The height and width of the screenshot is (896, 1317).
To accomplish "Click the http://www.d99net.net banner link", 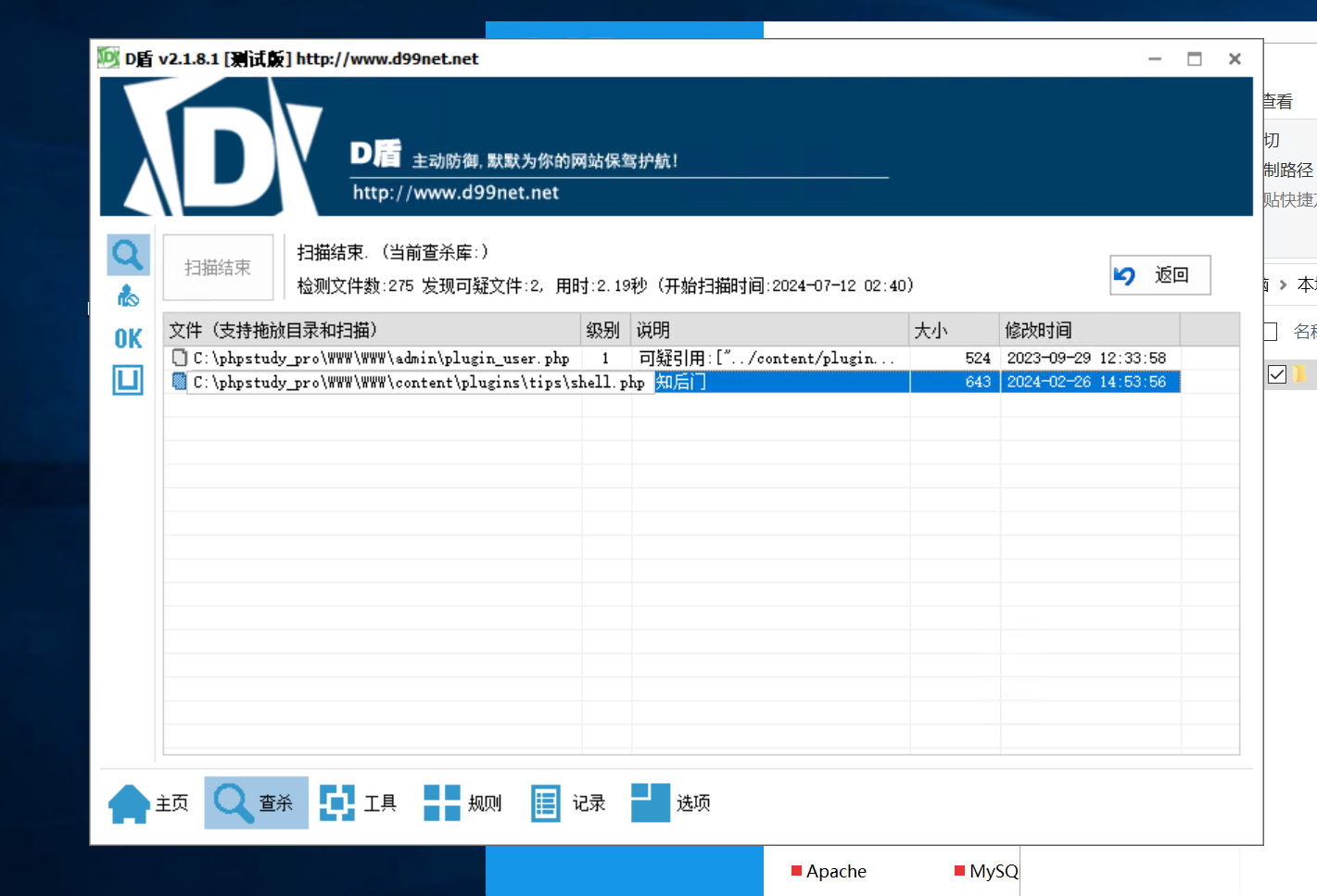I will click(455, 193).
